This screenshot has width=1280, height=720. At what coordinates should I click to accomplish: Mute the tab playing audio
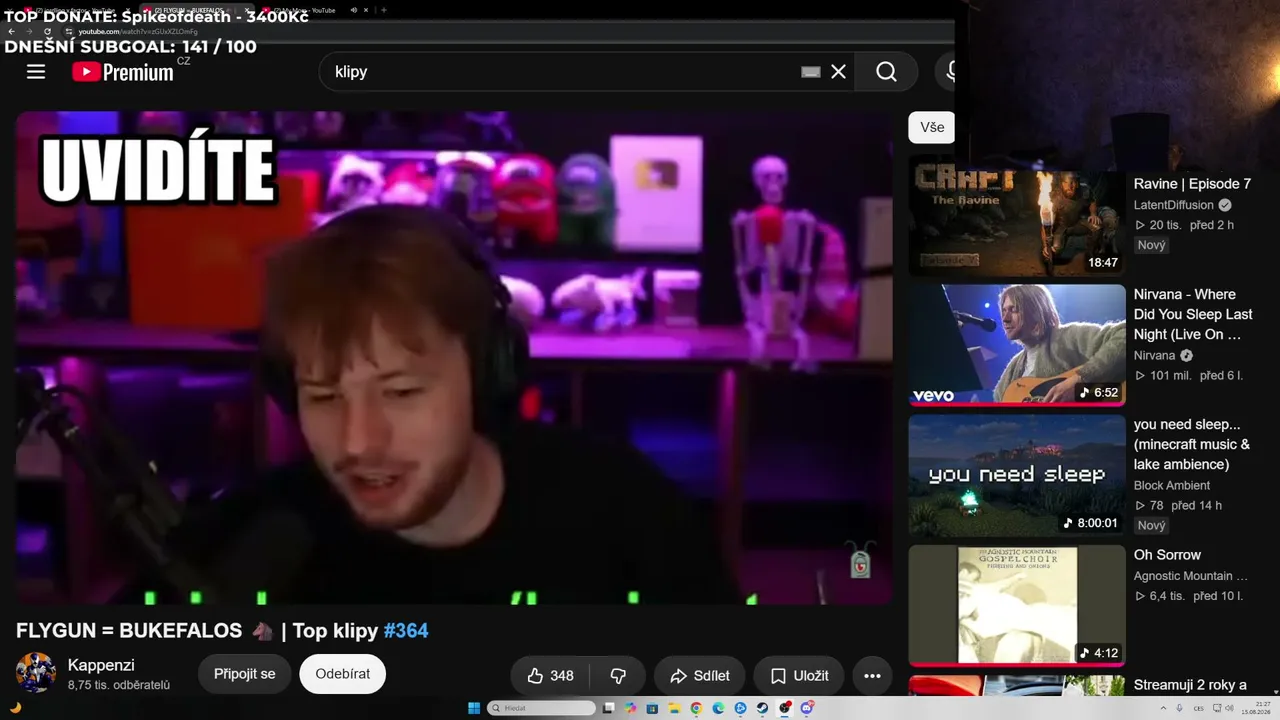coord(353,10)
